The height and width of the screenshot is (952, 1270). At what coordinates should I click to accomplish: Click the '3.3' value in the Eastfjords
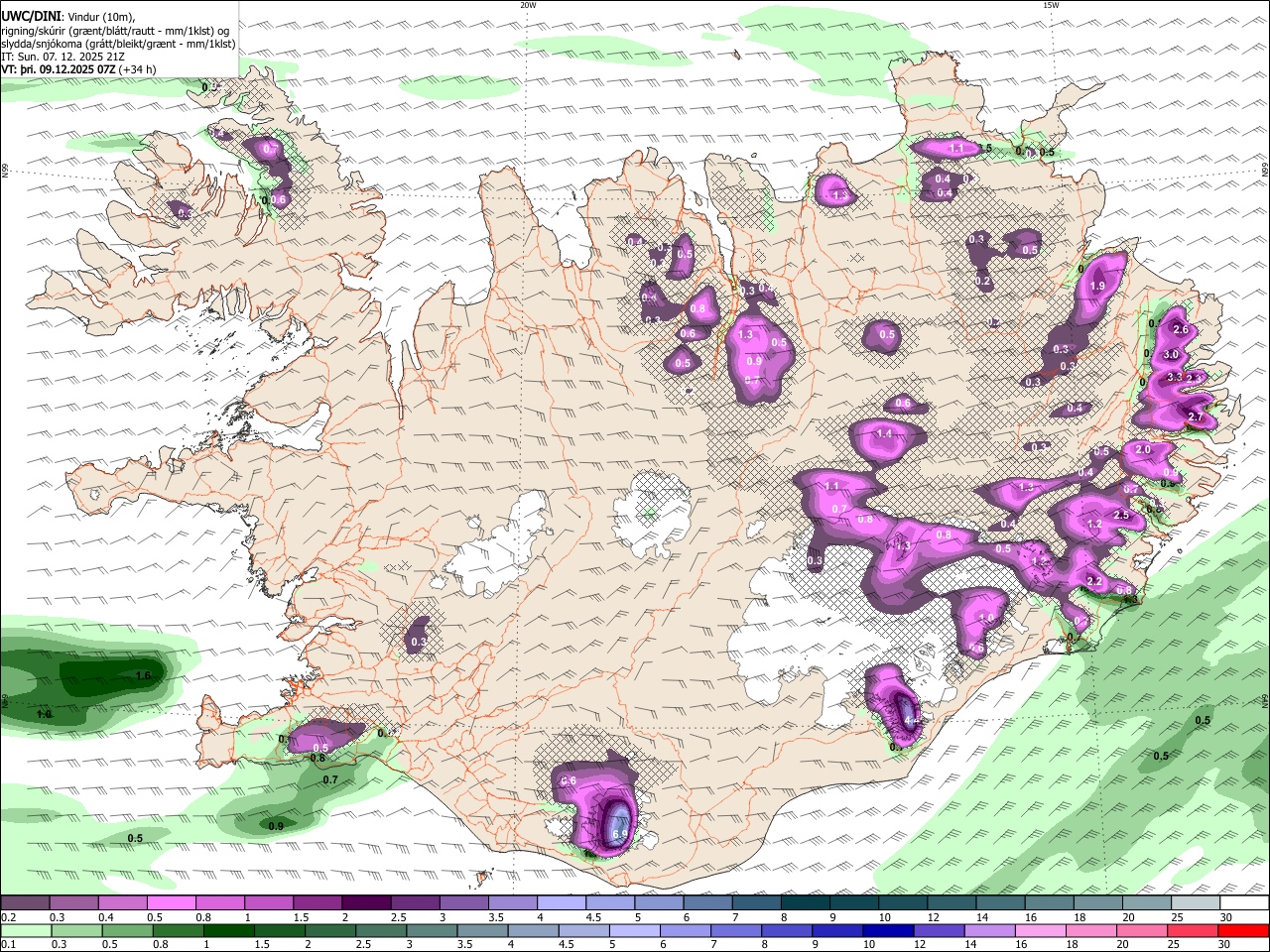1175,377
